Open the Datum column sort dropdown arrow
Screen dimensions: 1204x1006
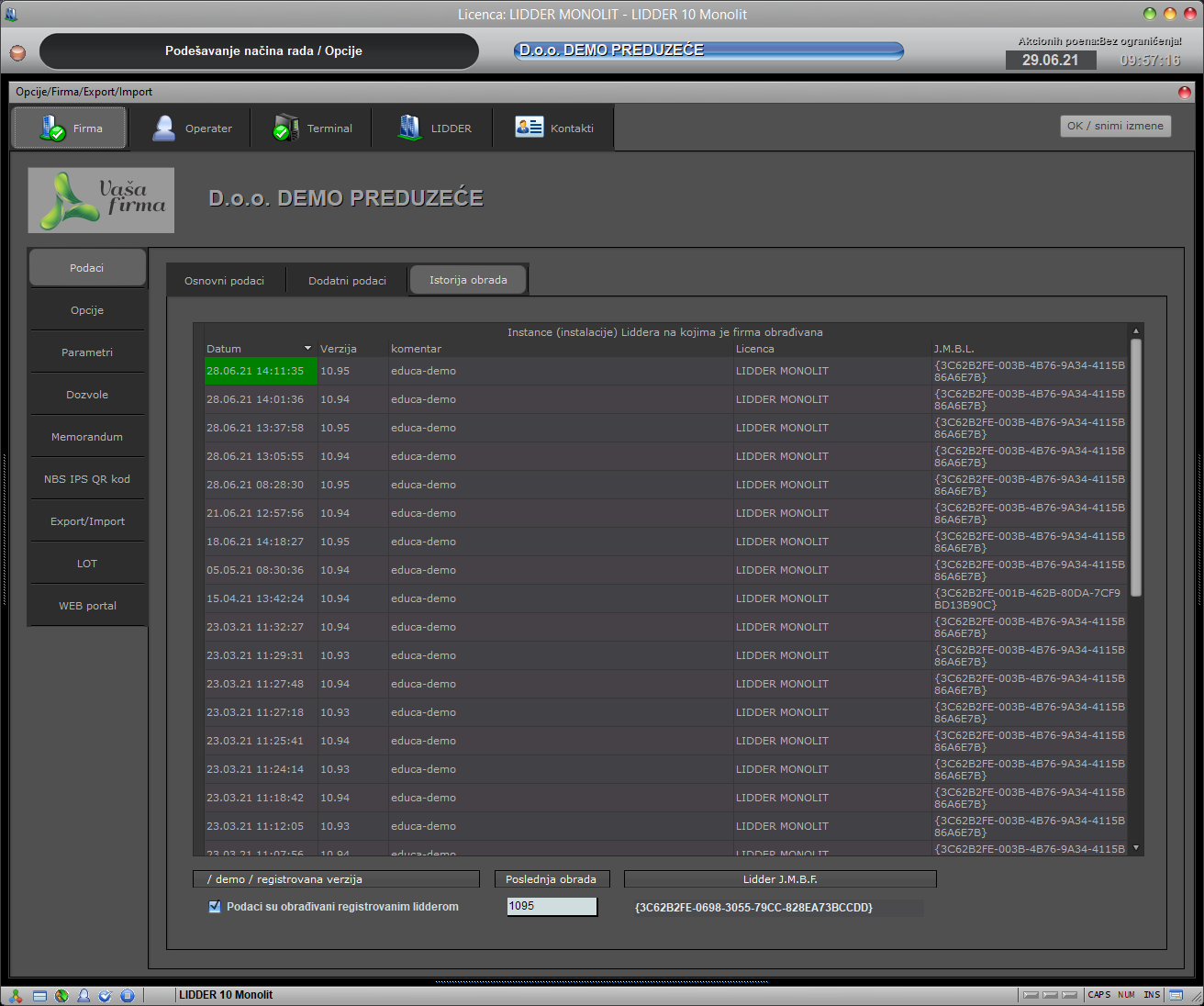[307, 349]
